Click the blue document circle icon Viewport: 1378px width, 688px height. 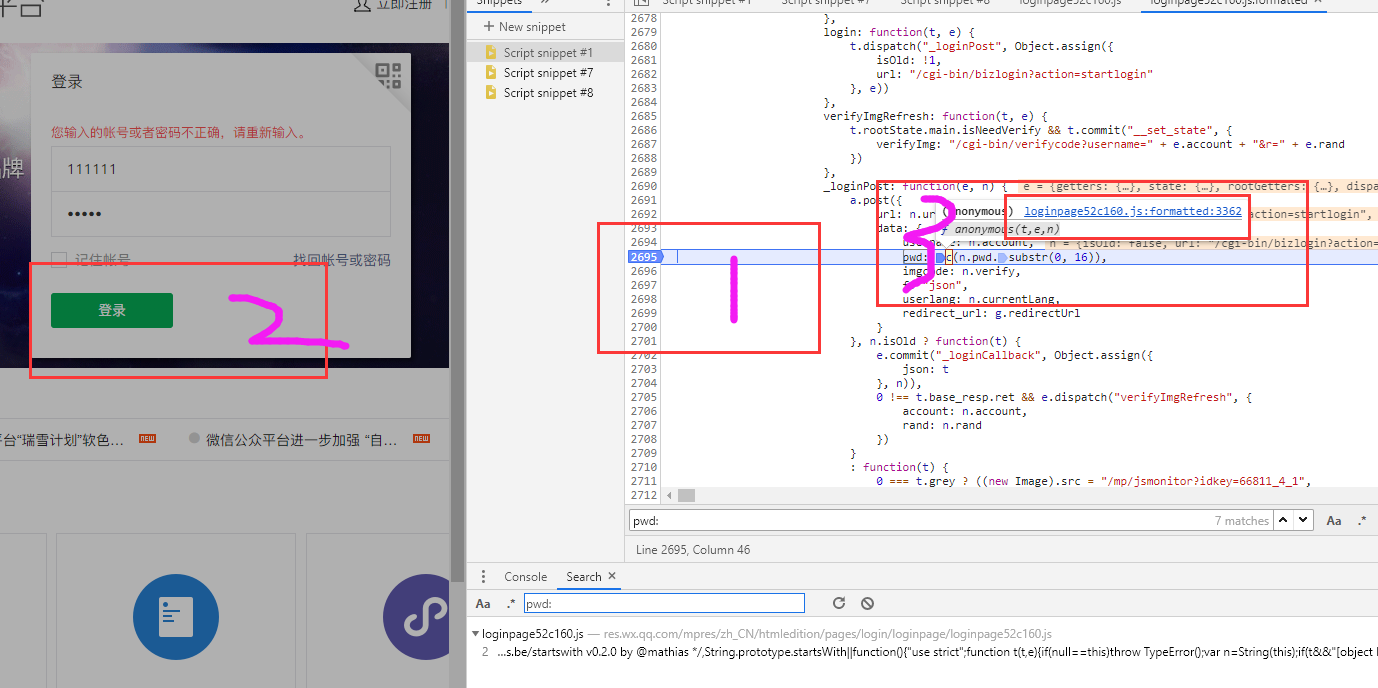click(x=176, y=618)
